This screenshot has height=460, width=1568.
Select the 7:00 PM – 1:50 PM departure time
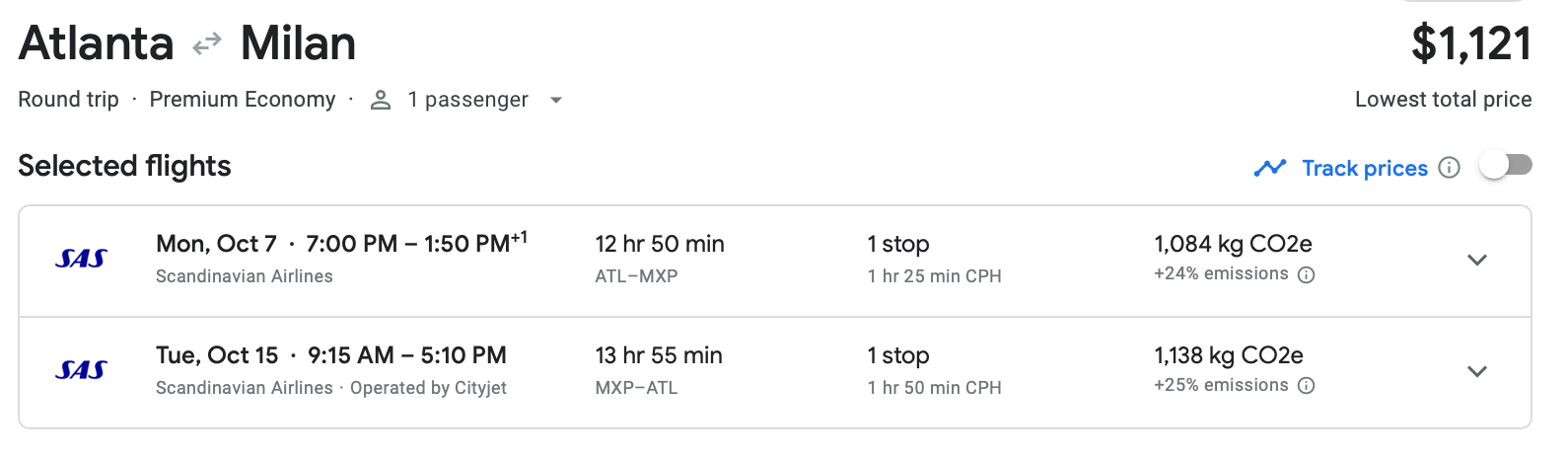pyautogui.click(x=416, y=244)
